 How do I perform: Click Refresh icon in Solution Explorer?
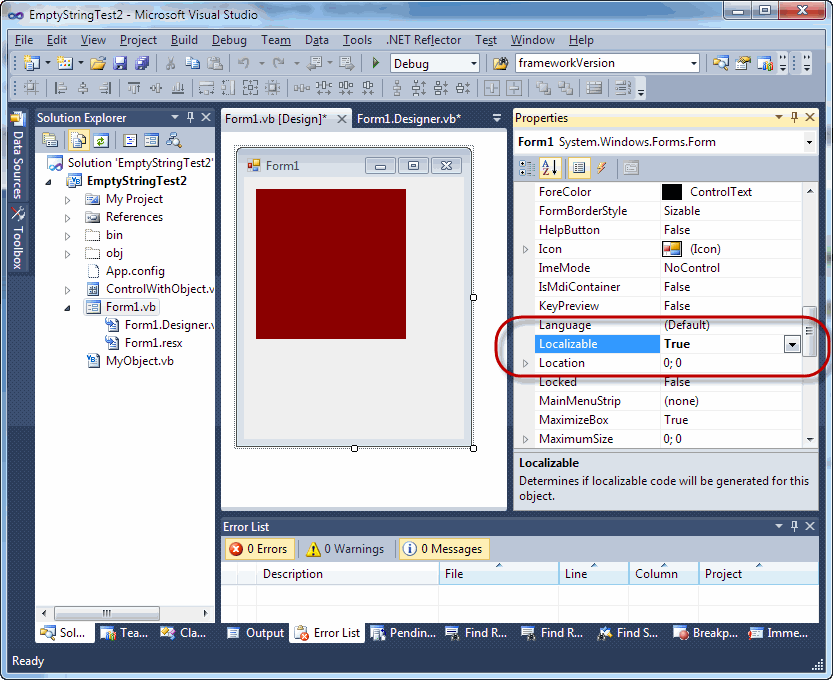pyautogui.click(x=101, y=141)
